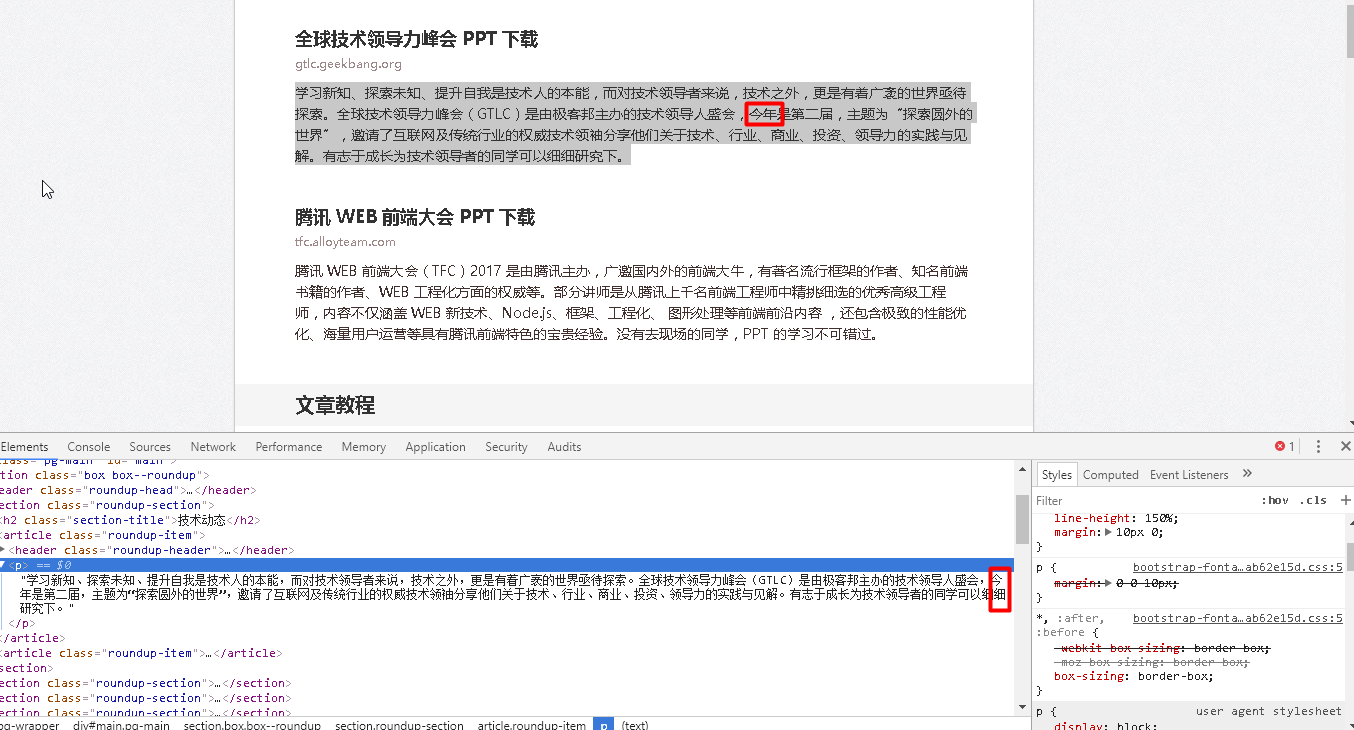Click the 'user agent stylesheet' label
Image resolution: width=1354 pixels, height=730 pixels.
(x=1268, y=711)
